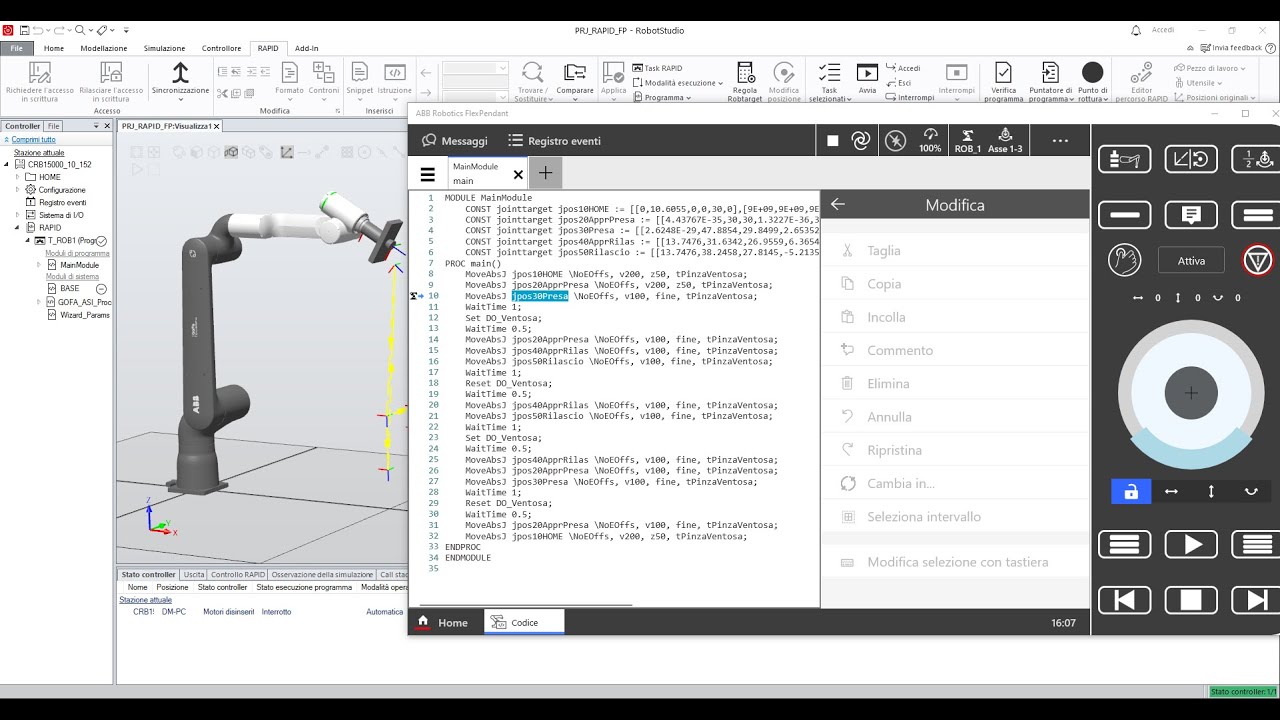Screen dimensions: 1280x720
Task: Click the Avvia play icon in ribbon
Action: [867, 72]
